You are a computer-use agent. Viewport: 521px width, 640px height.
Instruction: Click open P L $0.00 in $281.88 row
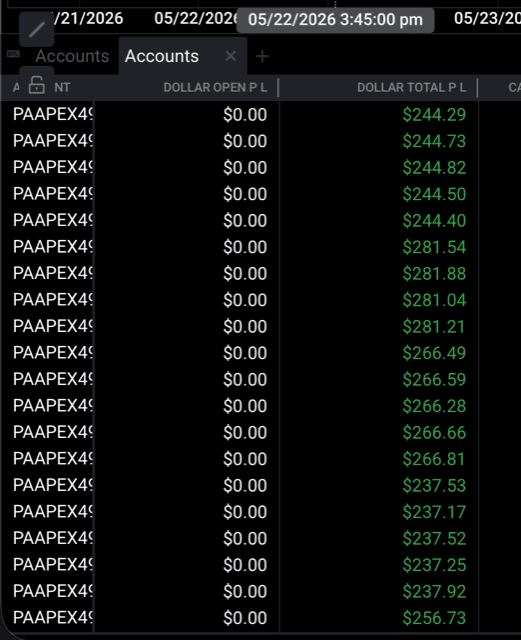point(245,273)
